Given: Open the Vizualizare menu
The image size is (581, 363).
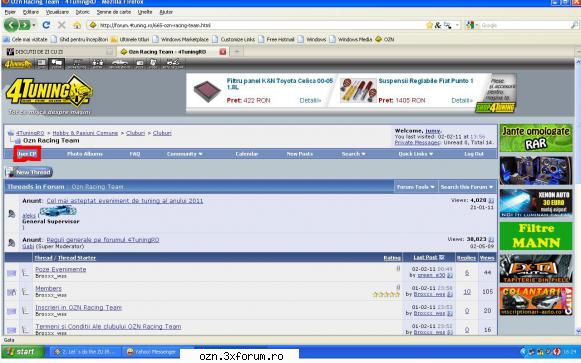Looking at the screenshot, I should 57,12.
